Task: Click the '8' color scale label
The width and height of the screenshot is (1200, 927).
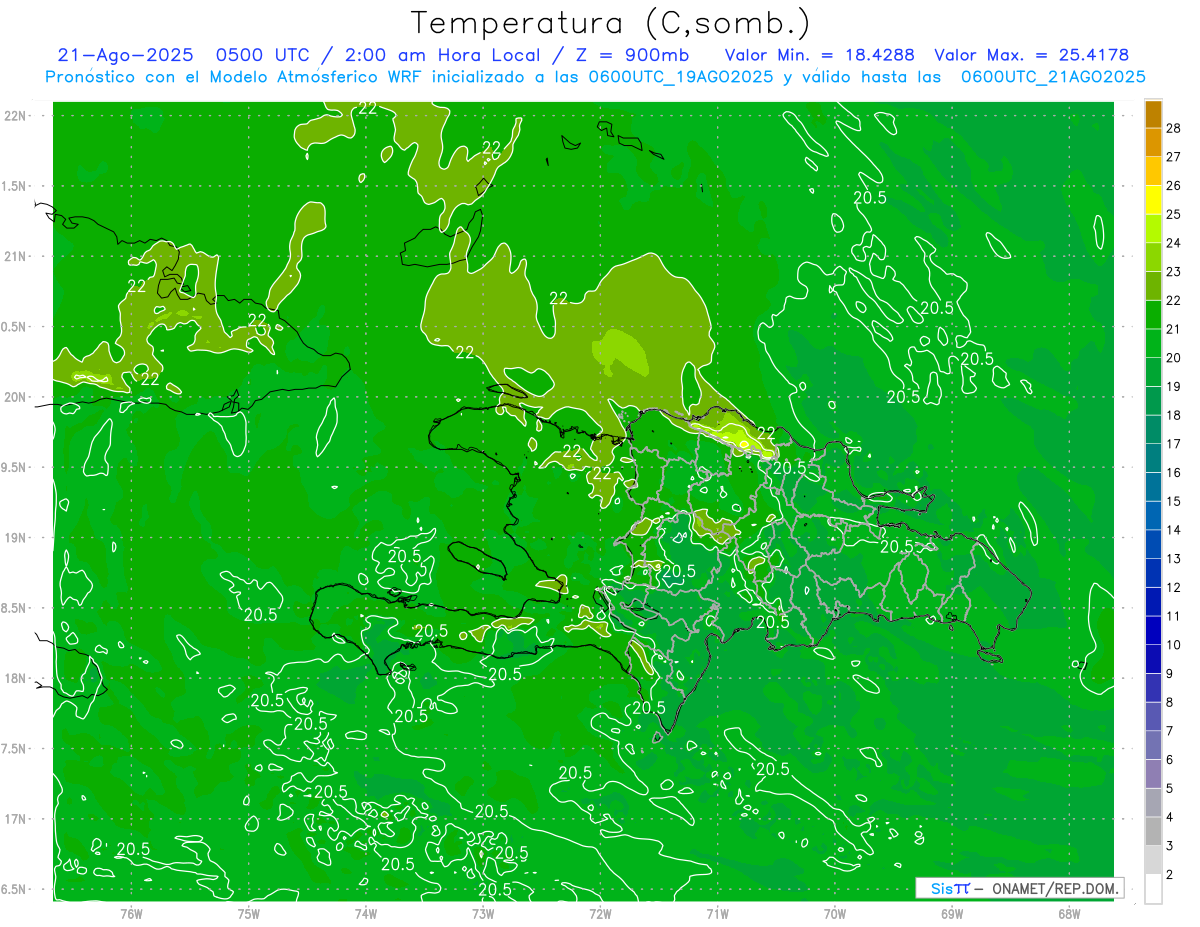Action: (1171, 702)
